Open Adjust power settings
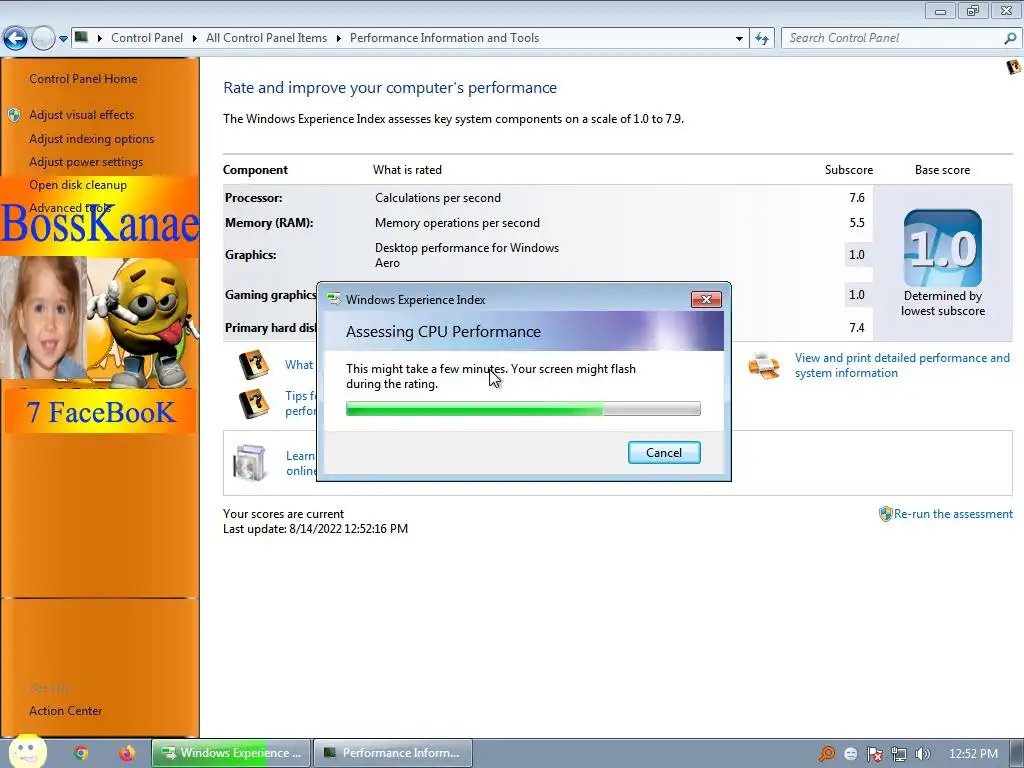1024x768 pixels. [86, 162]
